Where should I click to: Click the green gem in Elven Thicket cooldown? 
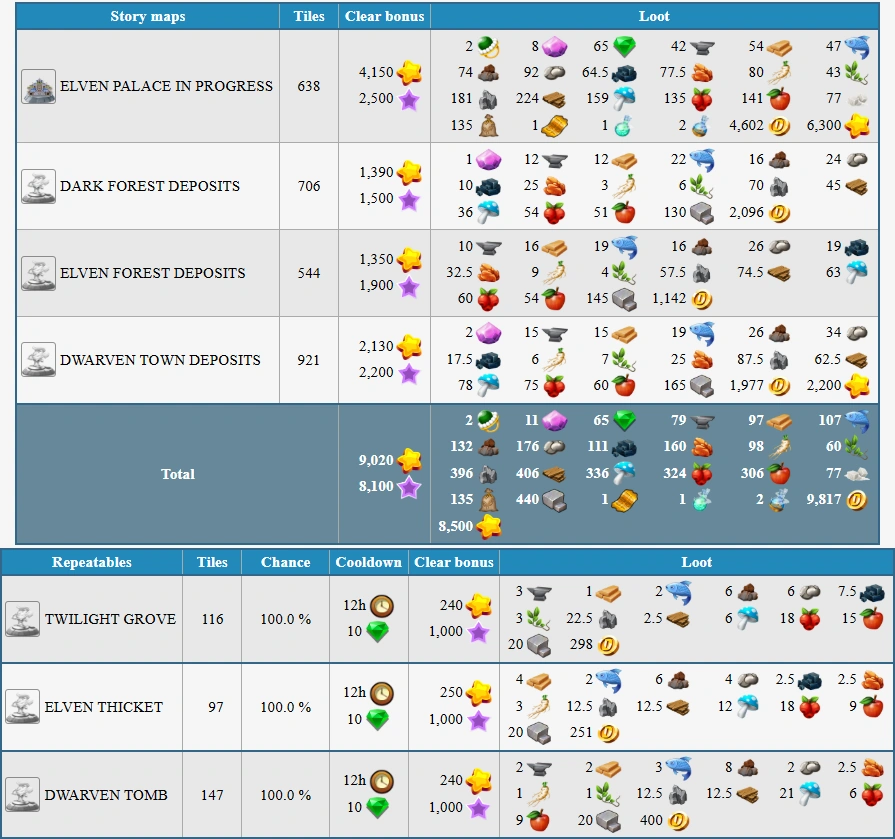point(377,719)
